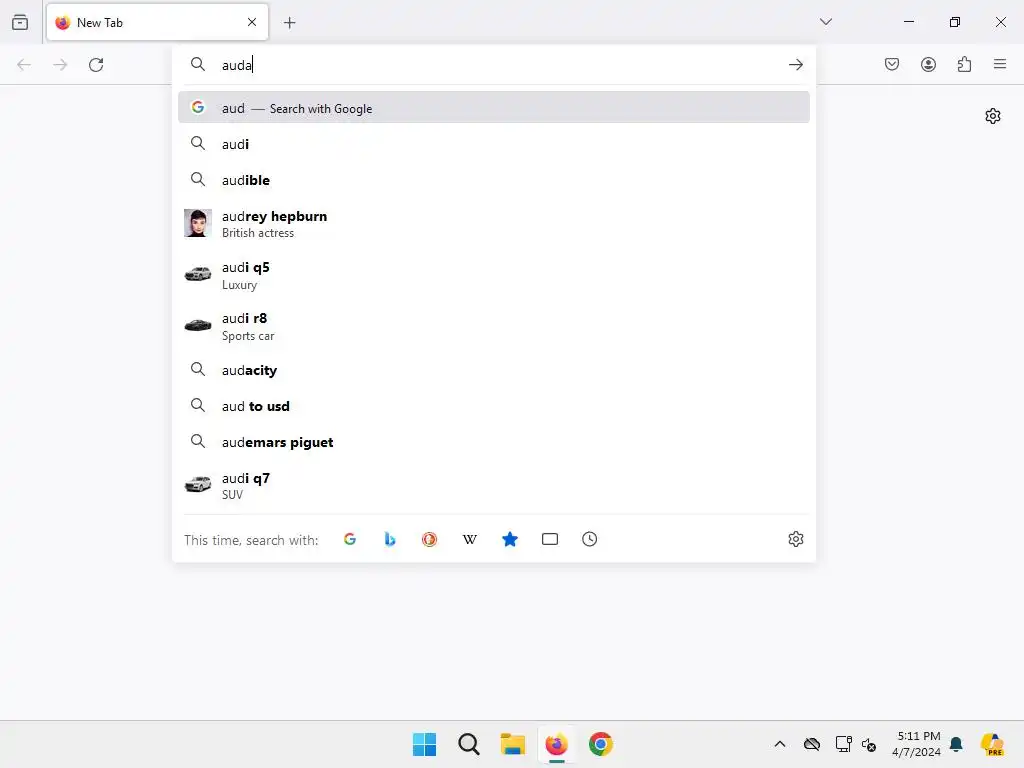Open notifications bell icon
Image resolution: width=1024 pixels, height=768 pixels.
[956, 744]
